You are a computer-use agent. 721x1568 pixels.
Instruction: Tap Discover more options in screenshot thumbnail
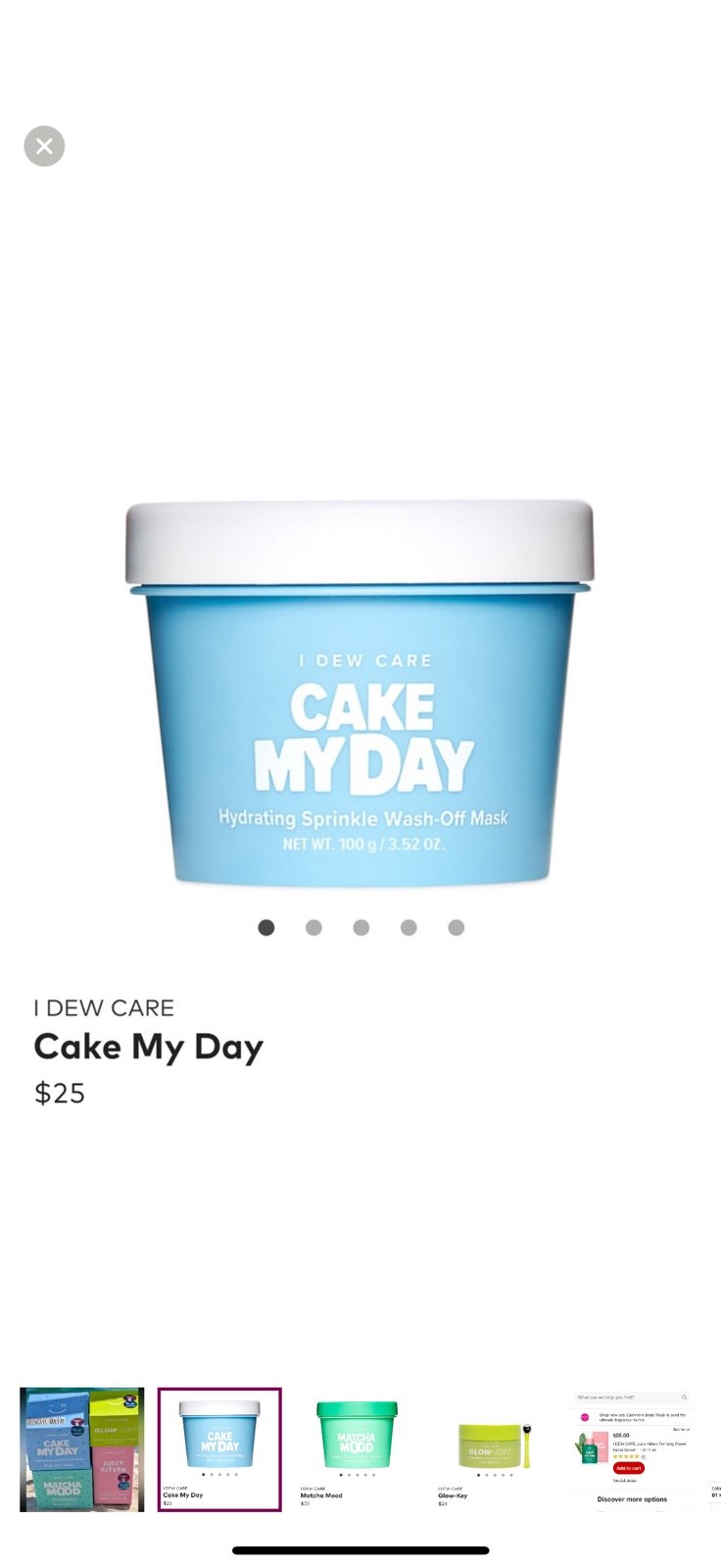pos(632,1498)
